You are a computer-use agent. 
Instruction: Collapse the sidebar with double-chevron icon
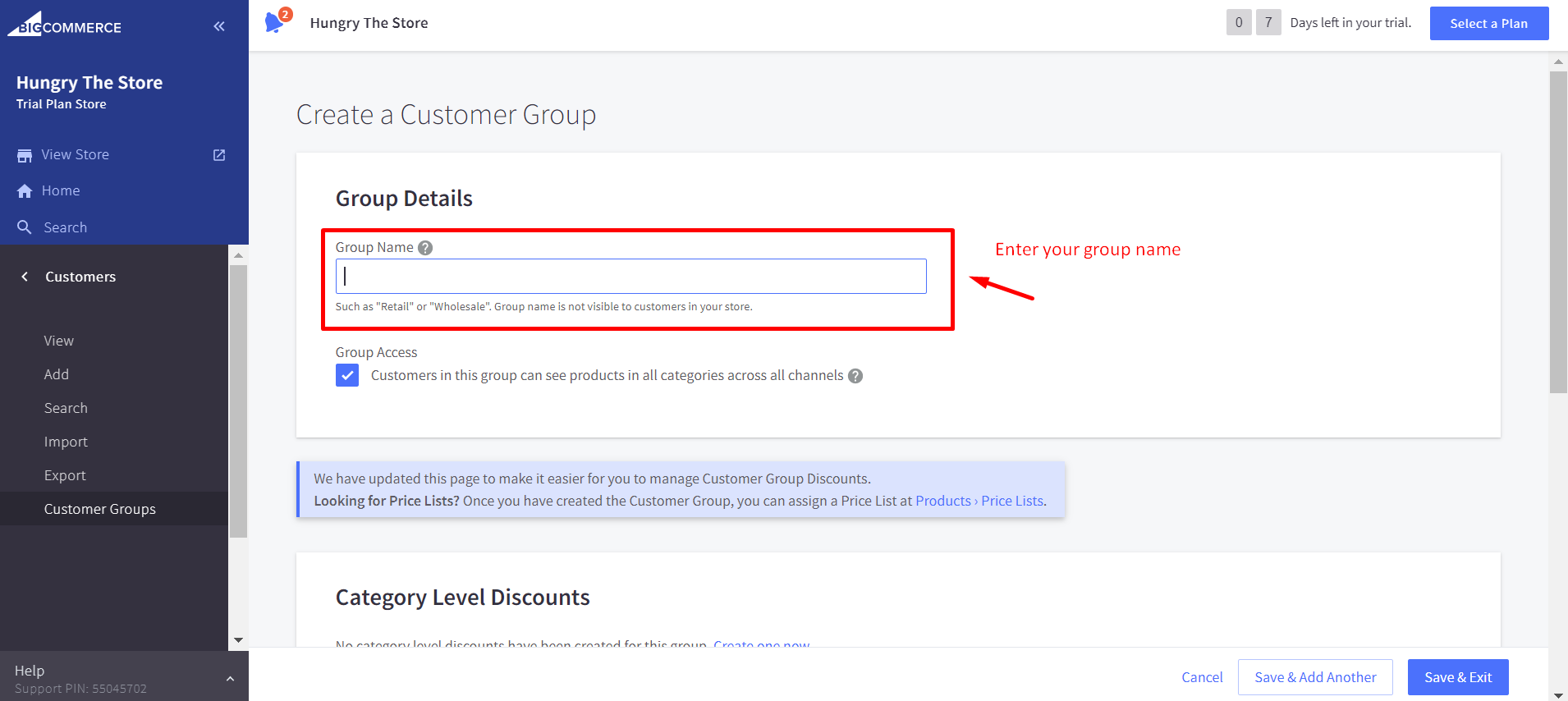click(218, 26)
